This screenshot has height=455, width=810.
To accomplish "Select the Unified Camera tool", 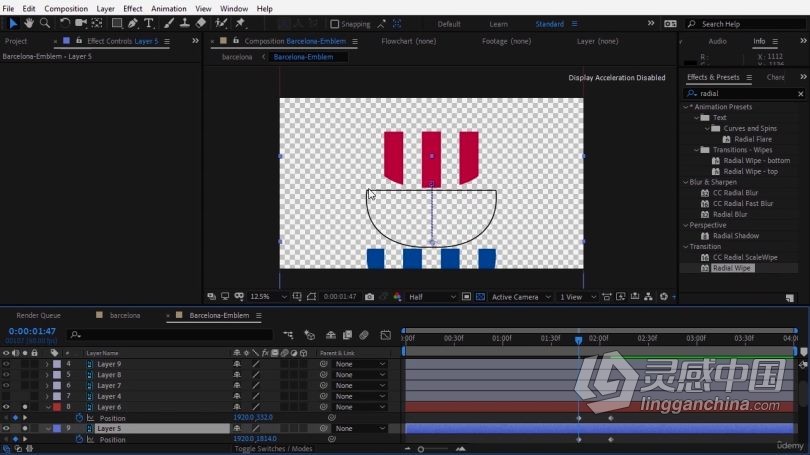I will point(81,23).
